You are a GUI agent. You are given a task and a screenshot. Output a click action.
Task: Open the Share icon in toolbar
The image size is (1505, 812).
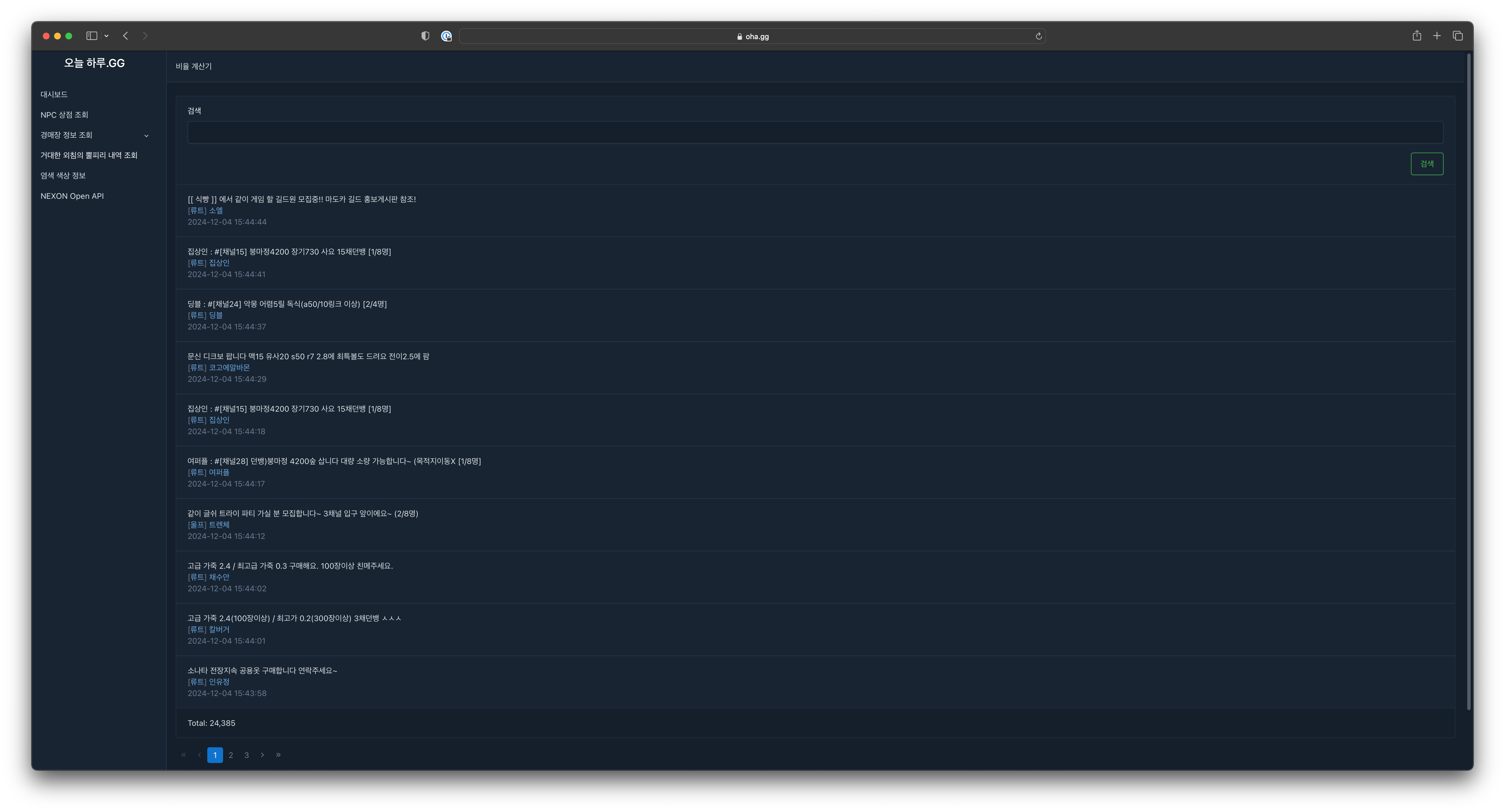tap(1416, 36)
